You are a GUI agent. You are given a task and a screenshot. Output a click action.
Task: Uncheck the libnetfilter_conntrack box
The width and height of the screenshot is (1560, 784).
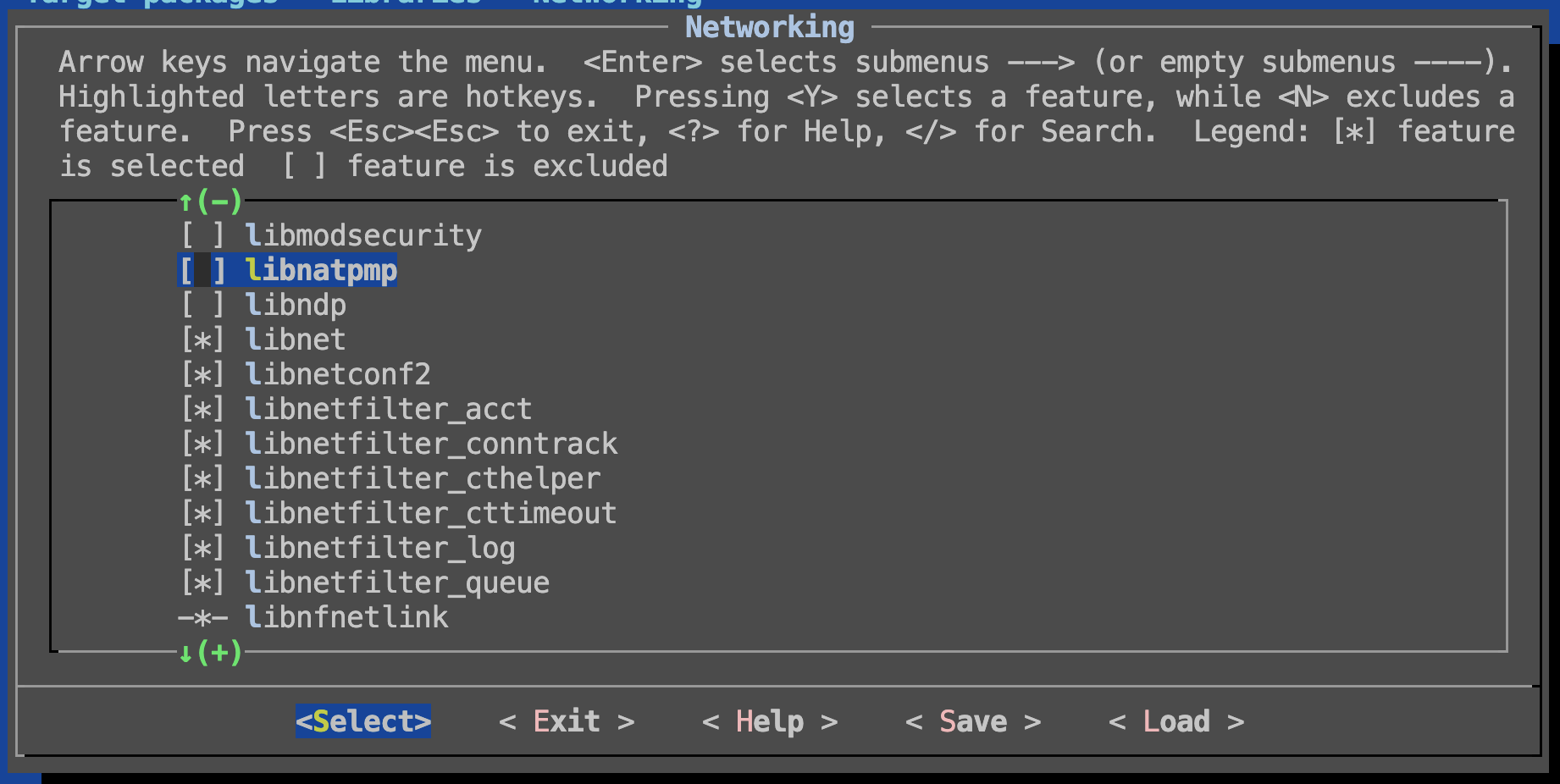(x=202, y=444)
